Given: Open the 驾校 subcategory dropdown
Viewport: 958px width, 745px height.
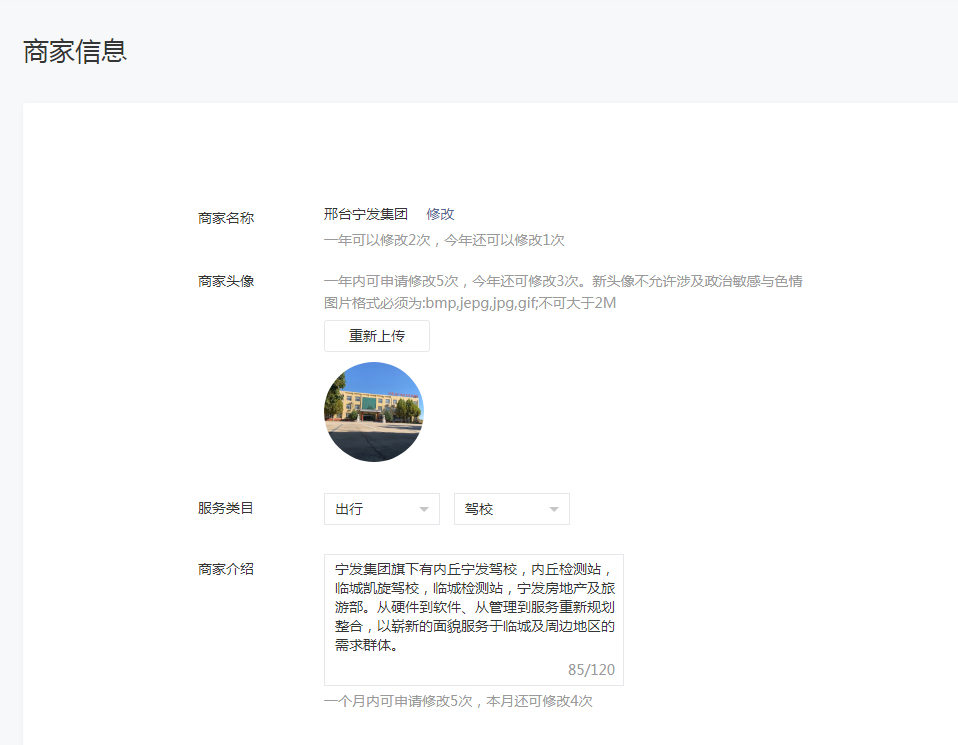Looking at the screenshot, I should pyautogui.click(x=511, y=508).
